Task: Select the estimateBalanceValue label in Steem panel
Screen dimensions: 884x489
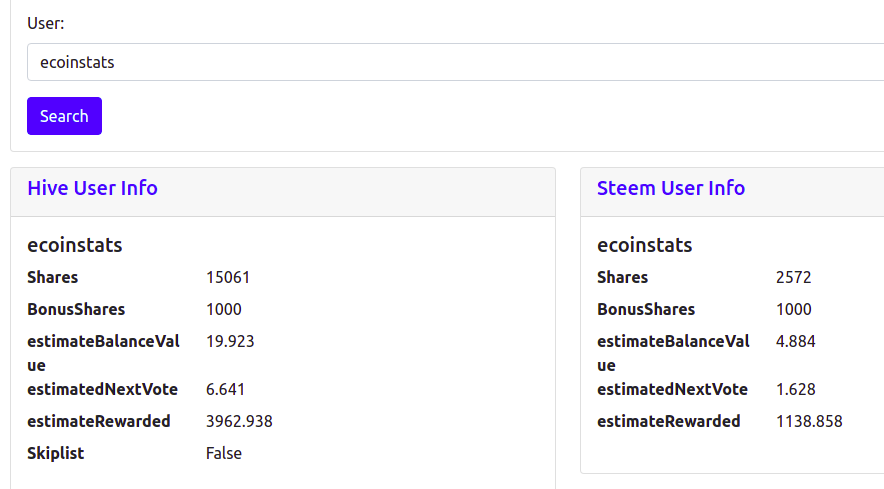Action: coord(674,353)
